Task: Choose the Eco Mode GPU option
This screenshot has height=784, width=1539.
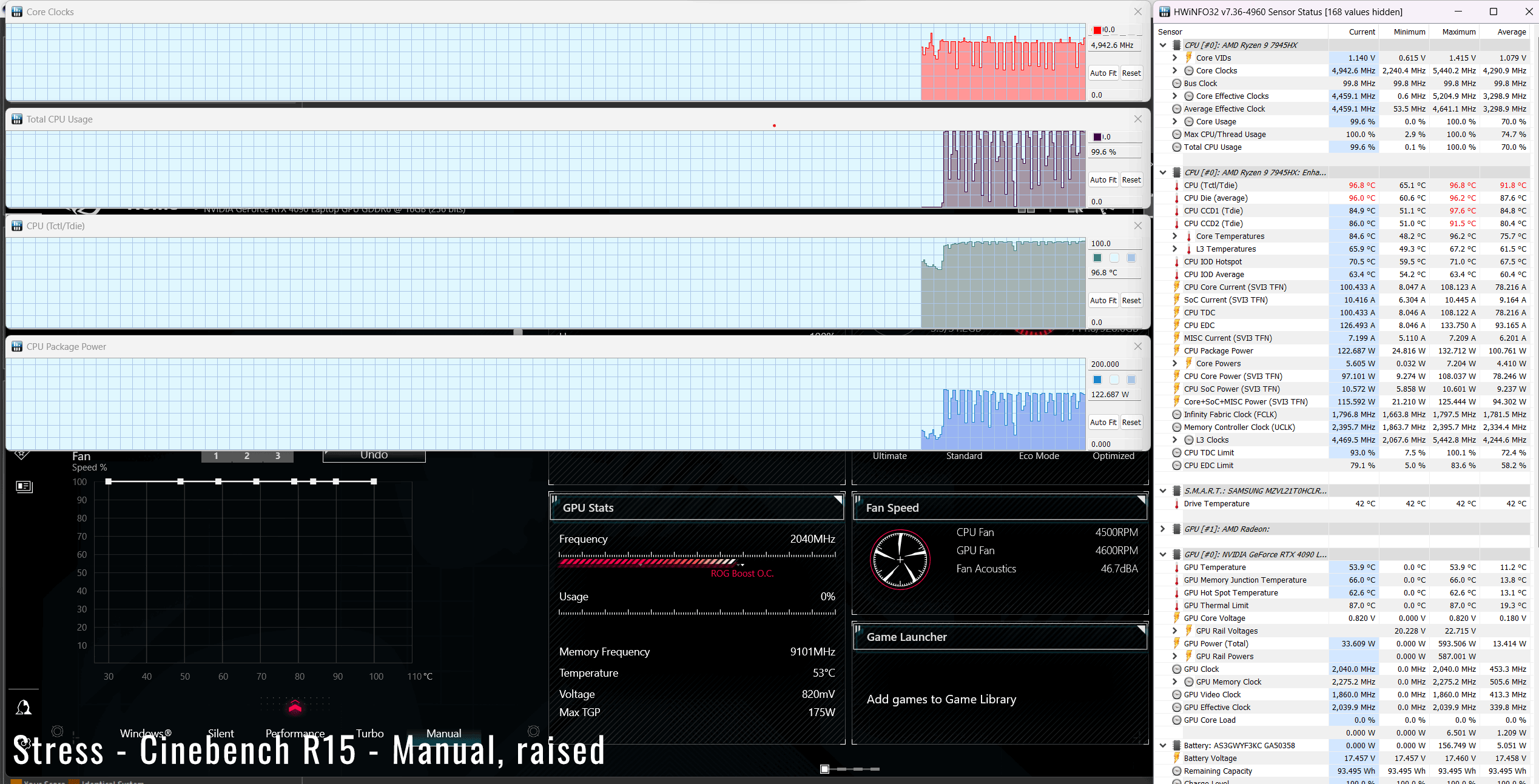Action: [x=1039, y=456]
